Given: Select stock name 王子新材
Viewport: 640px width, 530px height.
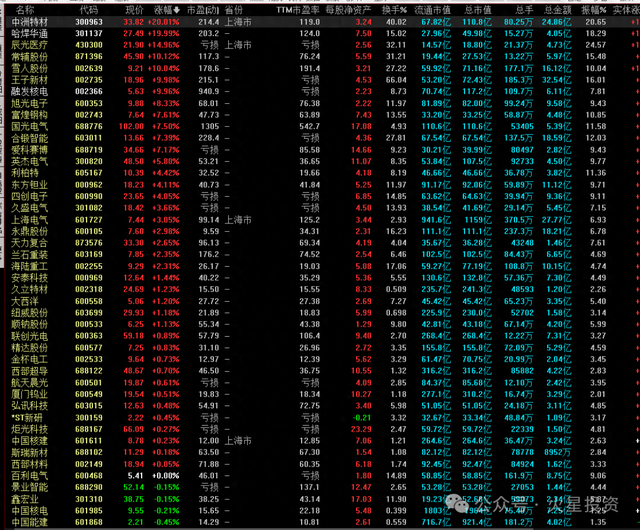Looking at the screenshot, I should click(x=29, y=80).
